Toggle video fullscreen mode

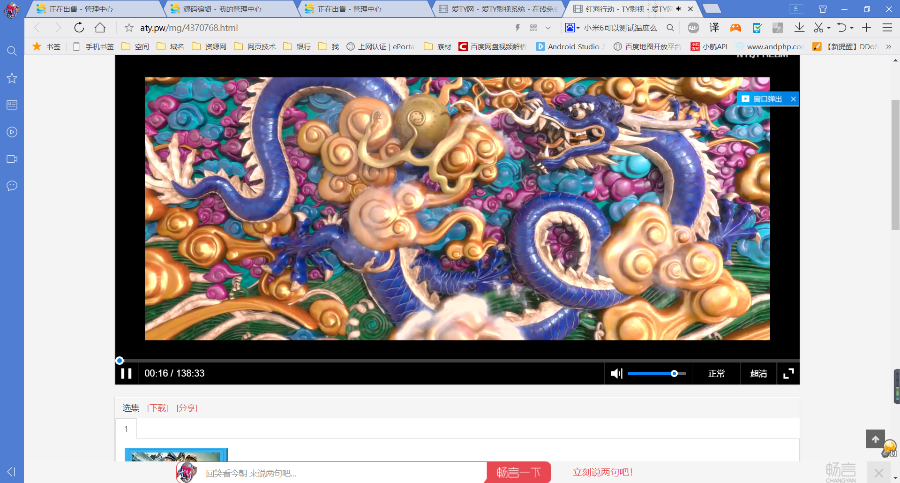pos(789,373)
